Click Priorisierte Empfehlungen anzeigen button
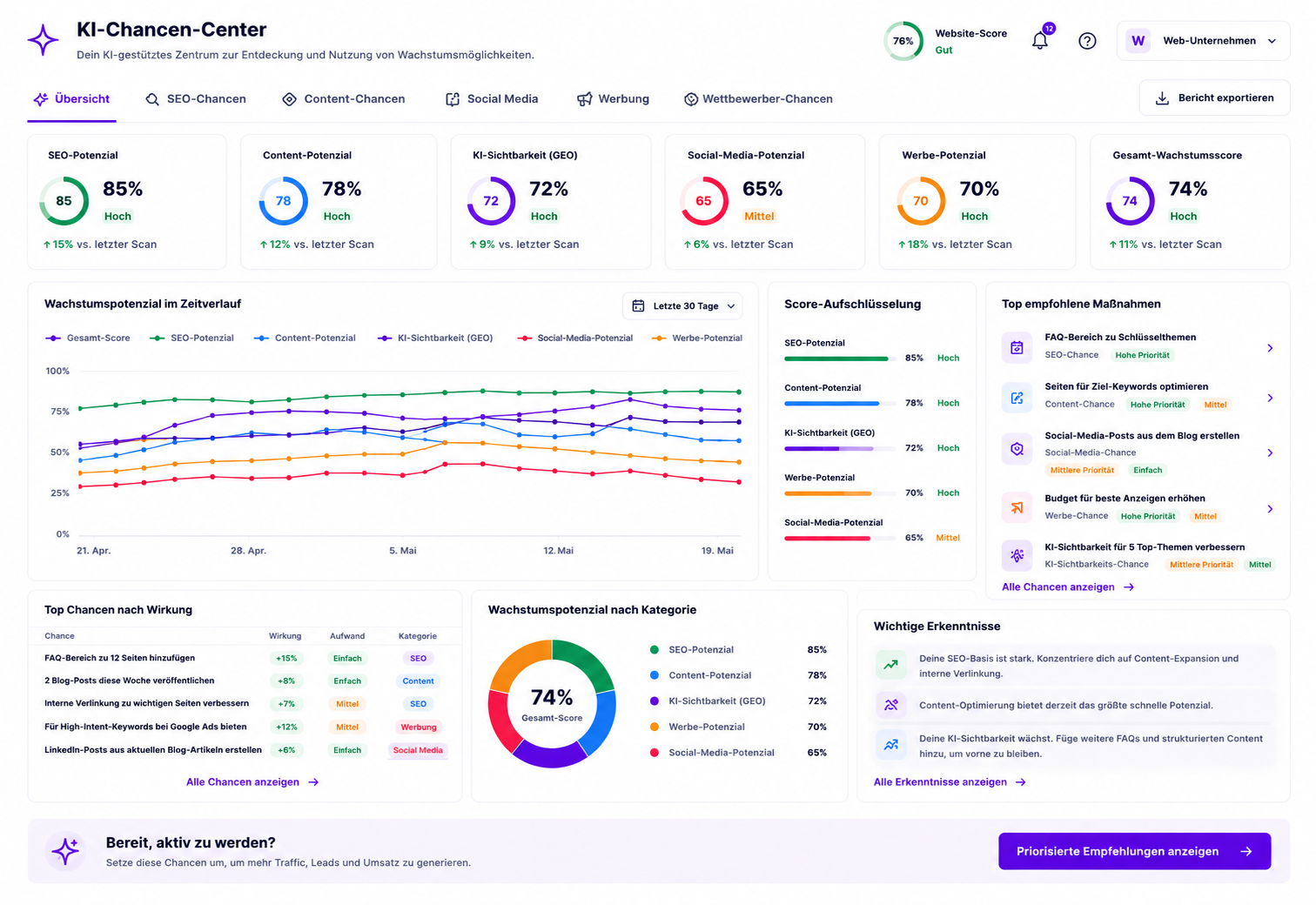 1134,851
